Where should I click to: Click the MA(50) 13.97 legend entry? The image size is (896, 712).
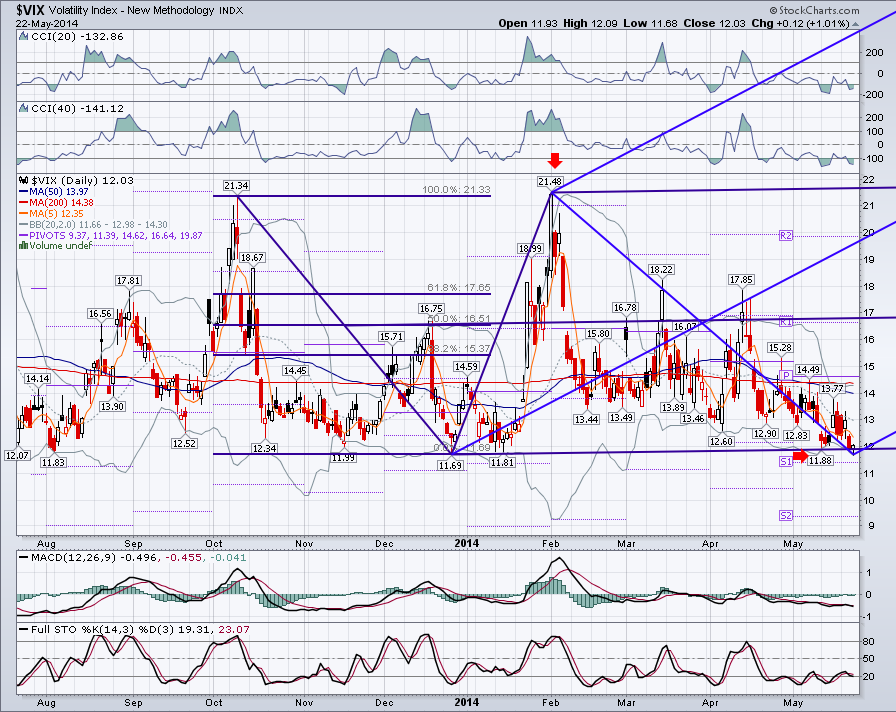pyautogui.click(x=54, y=191)
